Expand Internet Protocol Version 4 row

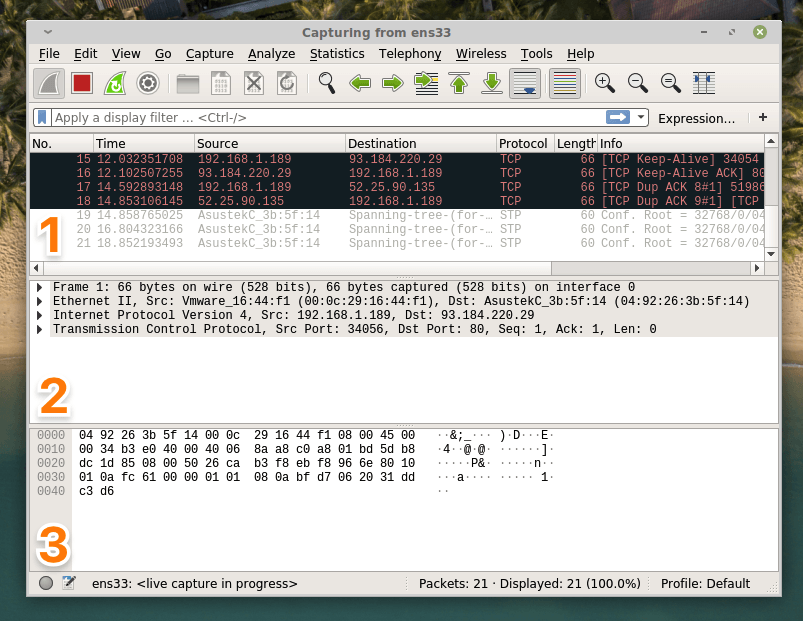coord(39,315)
